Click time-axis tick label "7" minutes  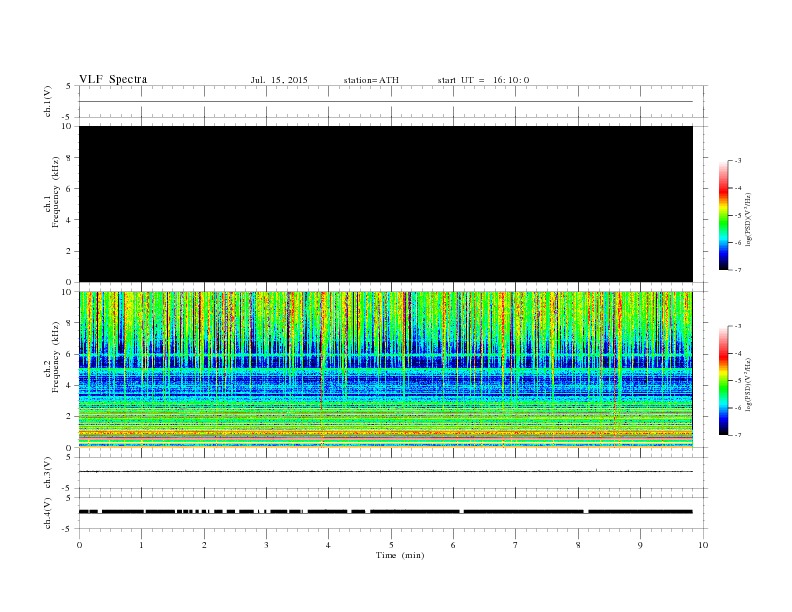click(516, 545)
